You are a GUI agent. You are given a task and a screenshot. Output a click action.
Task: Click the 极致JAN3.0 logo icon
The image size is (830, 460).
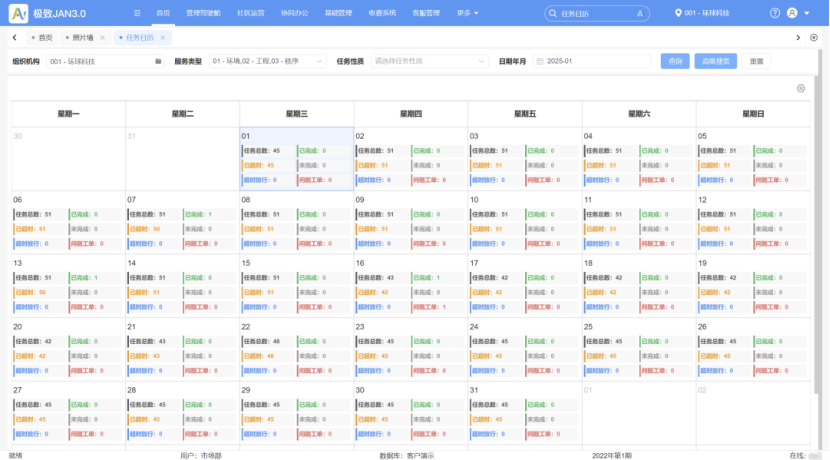click(x=18, y=13)
